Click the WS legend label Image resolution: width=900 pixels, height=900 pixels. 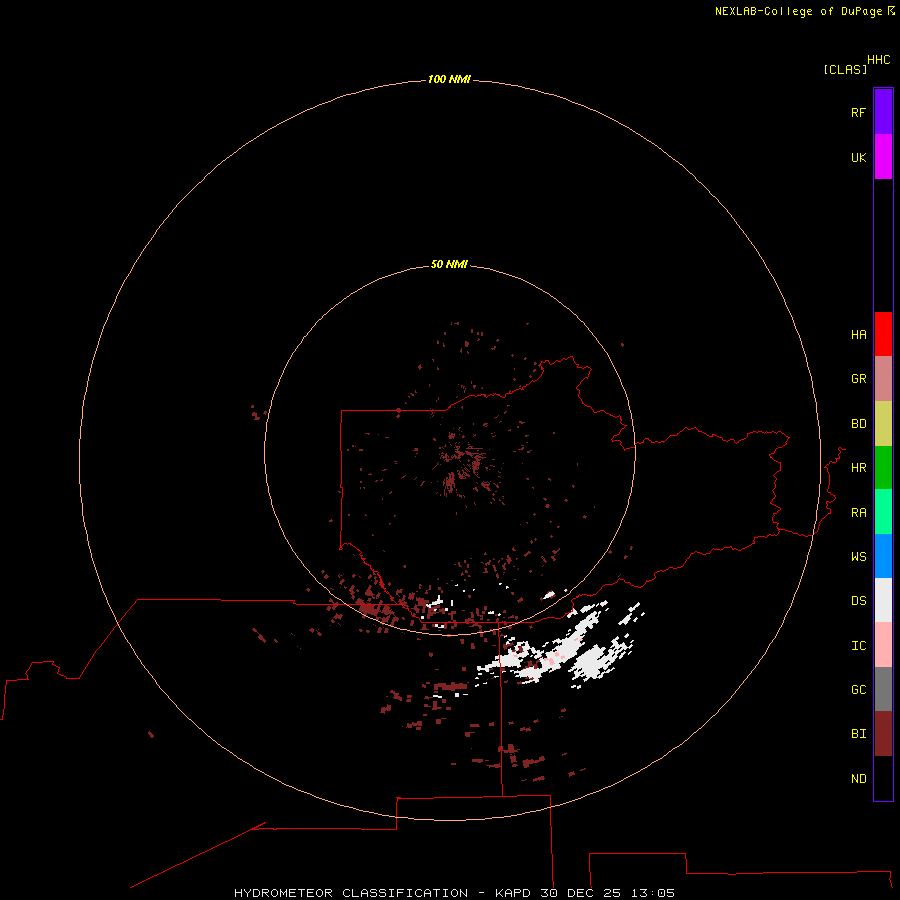coord(858,557)
